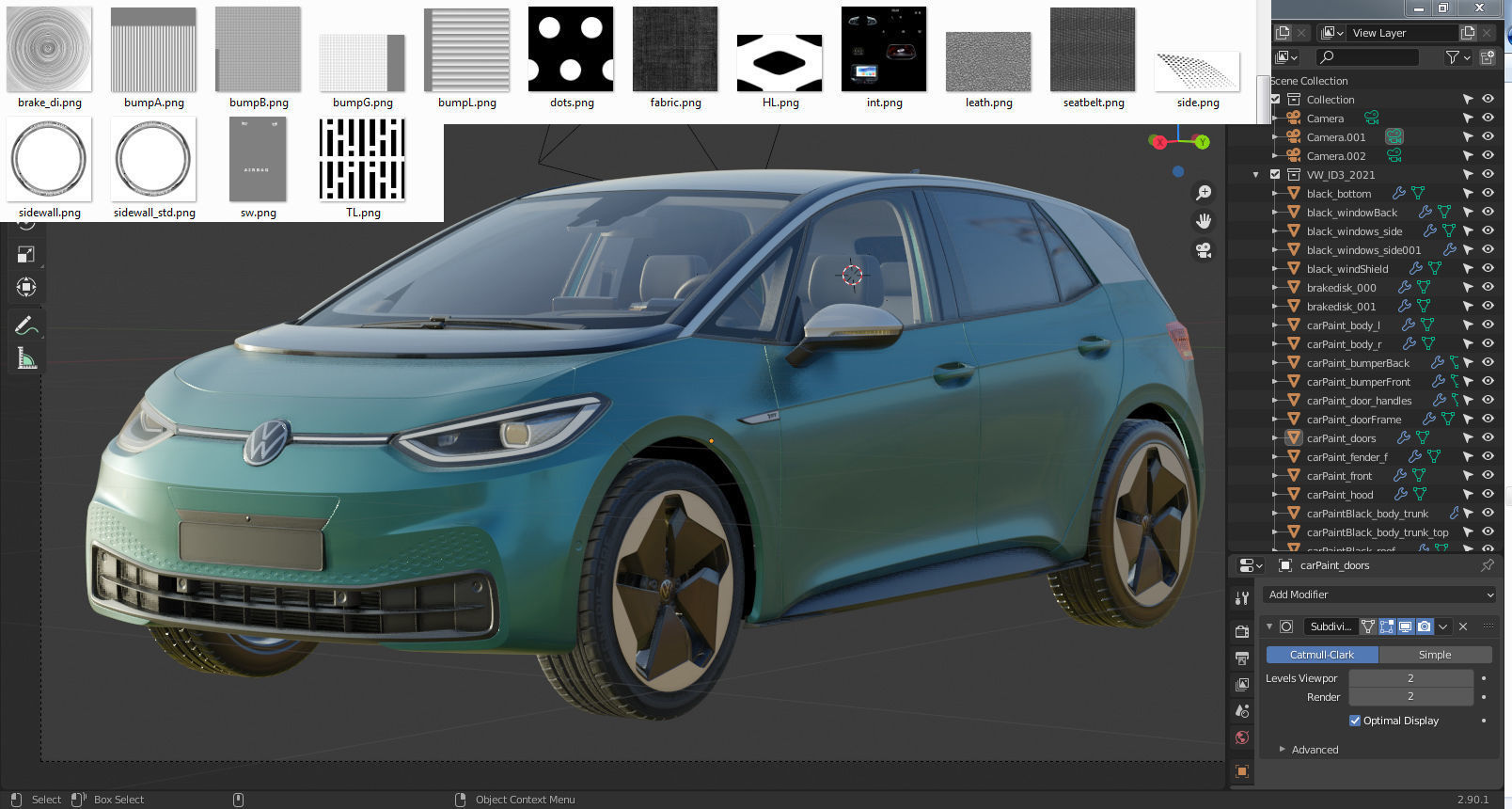Screen dimensions: 1512x809
Task: Open the Subdivision modifier extras dropdown
Action: click(1443, 627)
